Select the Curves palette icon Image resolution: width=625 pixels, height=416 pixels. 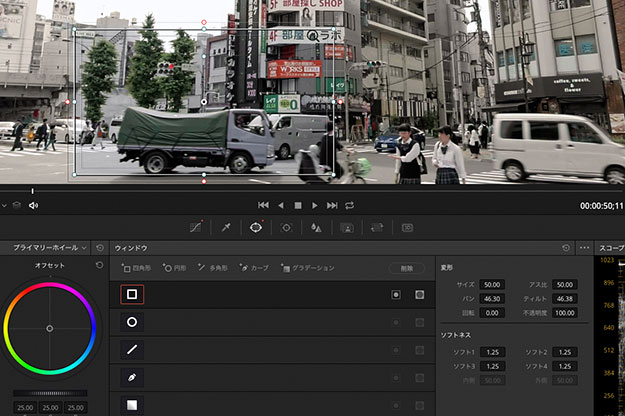pos(196,227)
